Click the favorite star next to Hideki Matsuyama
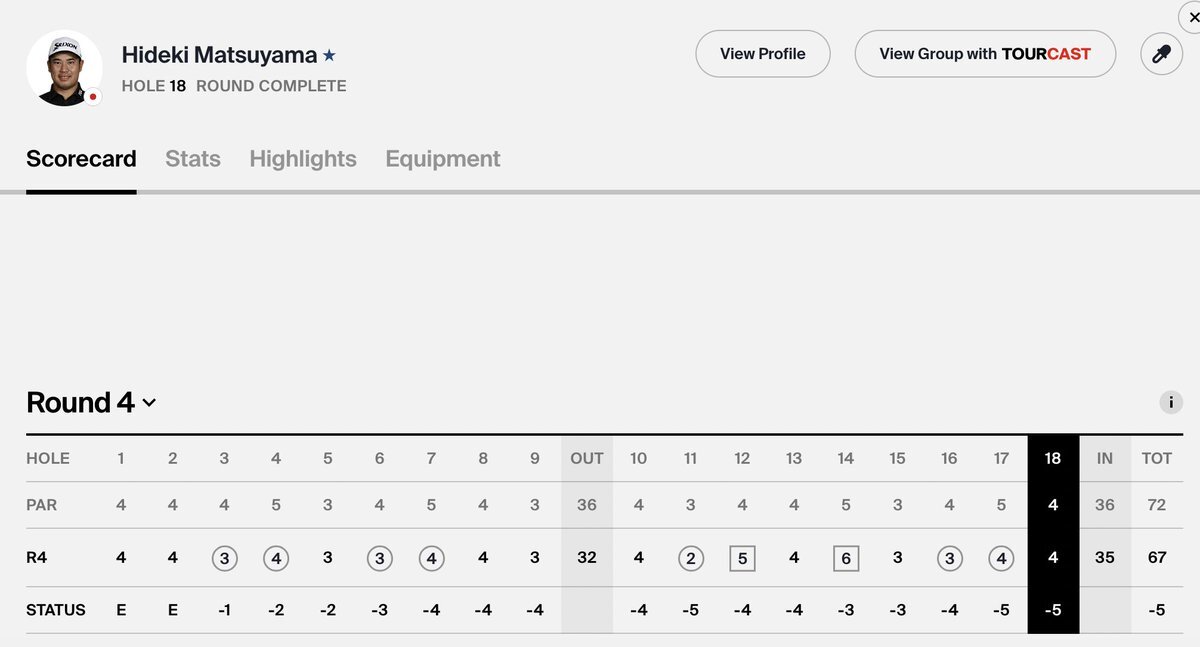The image size is (1200, 647). 329,56
